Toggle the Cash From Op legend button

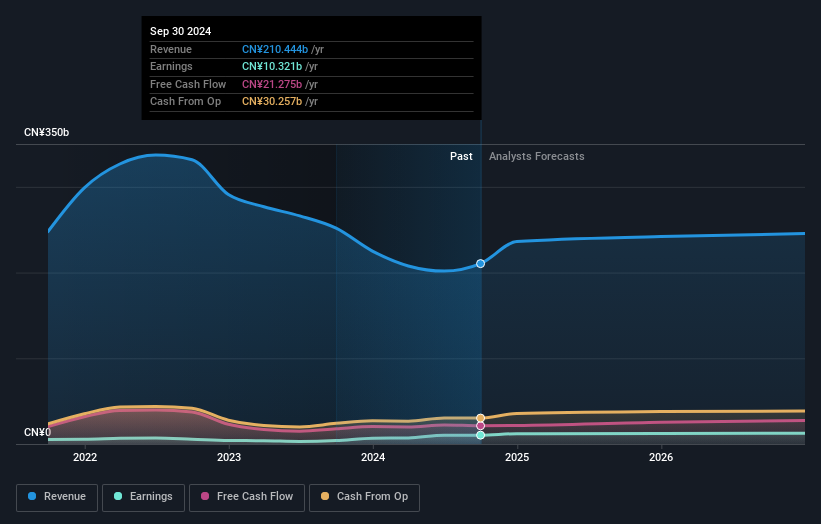364,497
